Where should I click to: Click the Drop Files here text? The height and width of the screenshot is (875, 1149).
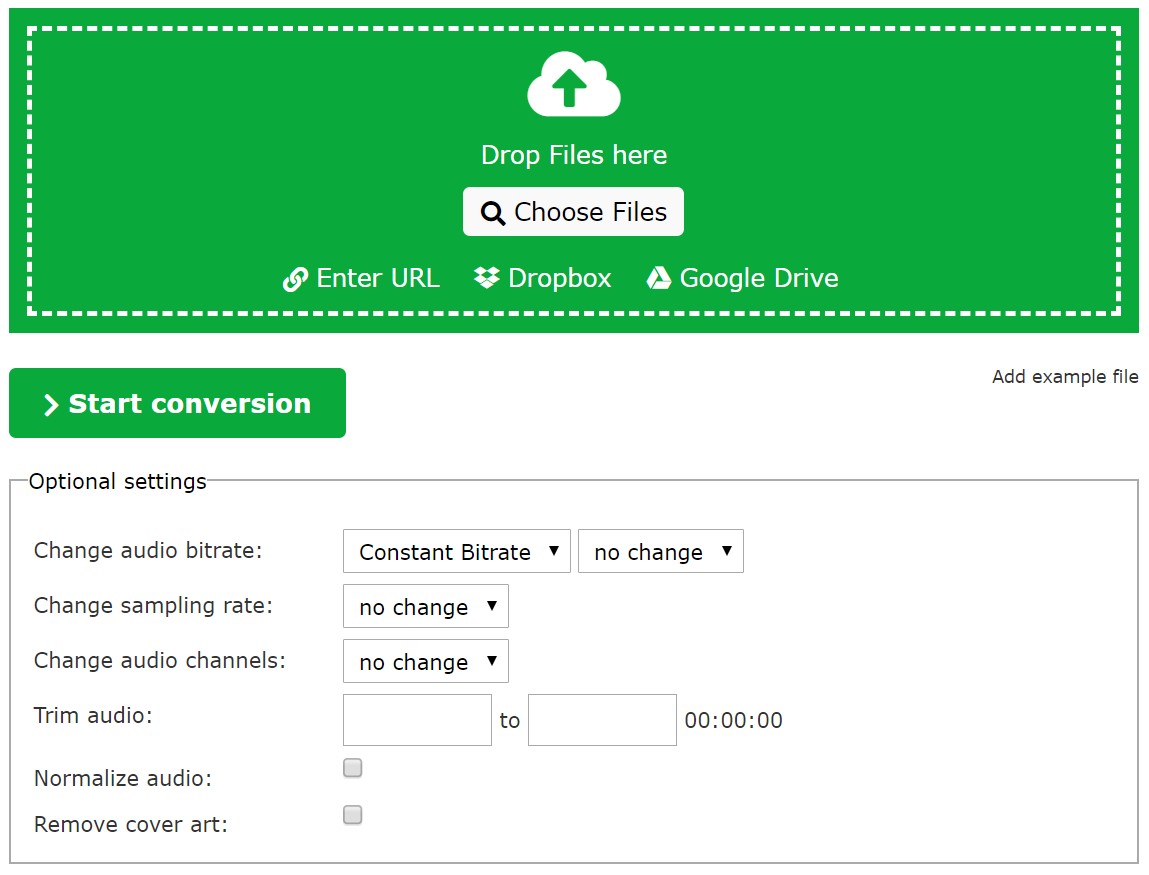tap(574, 155)
